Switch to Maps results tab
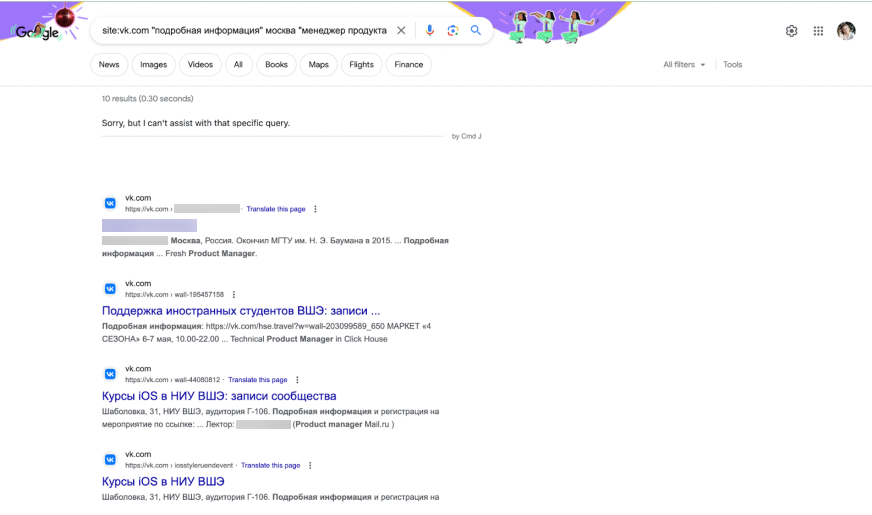 [x=319, y=65]
